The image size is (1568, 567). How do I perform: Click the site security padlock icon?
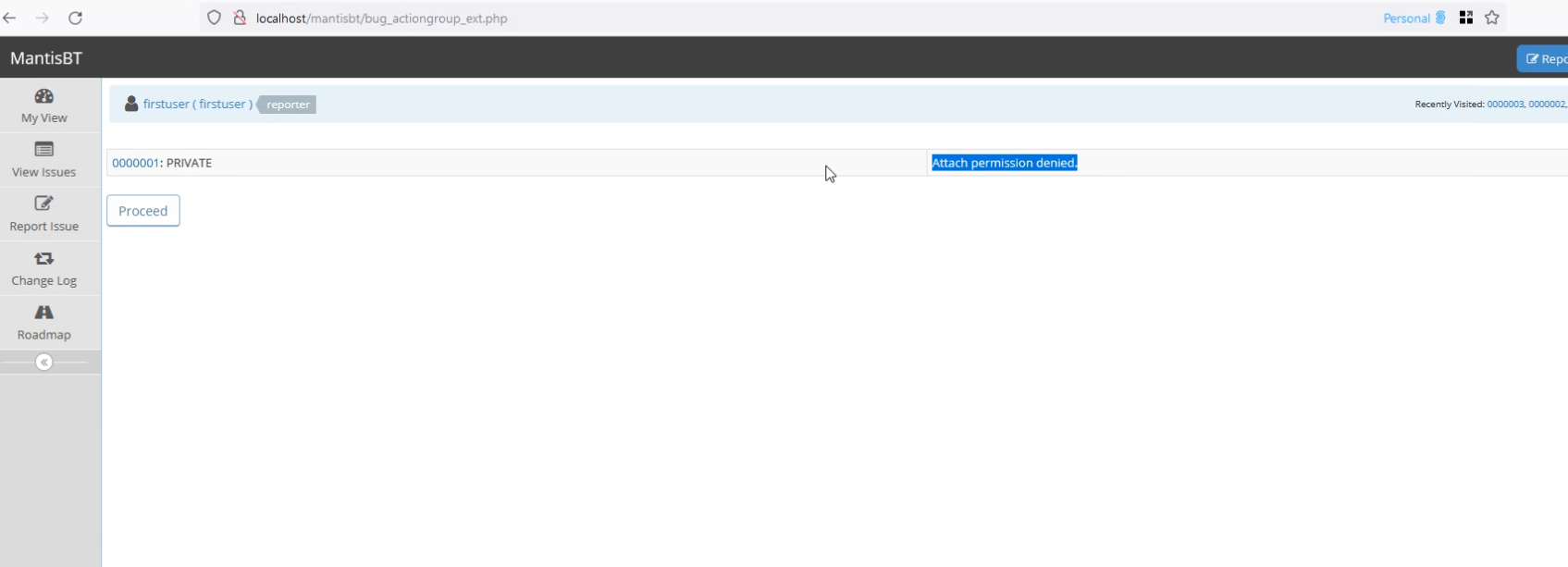pos(240,18)
